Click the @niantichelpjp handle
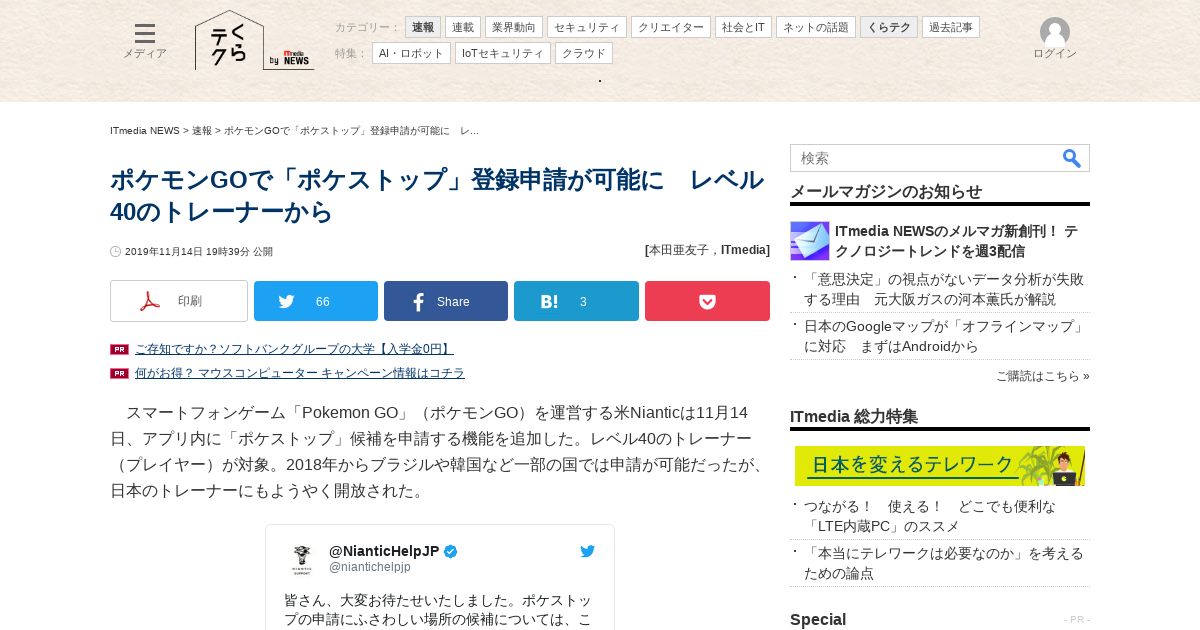The width and height of the screenshot is (1200, 630). [370, 567]
